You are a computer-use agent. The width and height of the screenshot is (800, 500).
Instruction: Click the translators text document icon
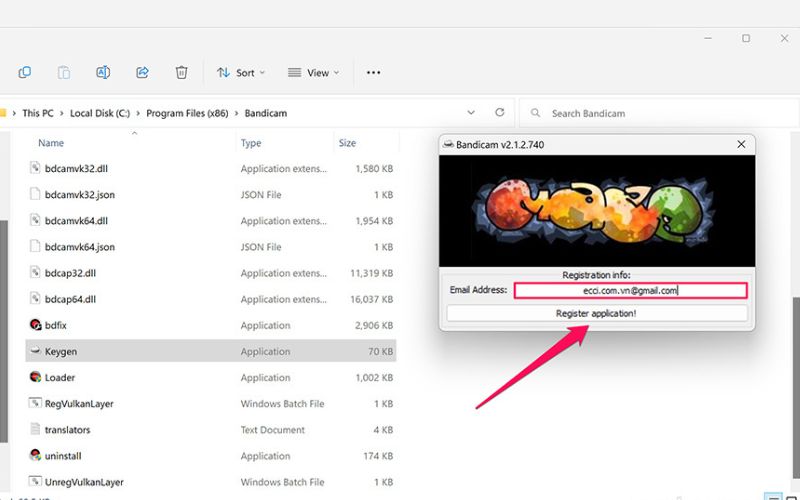click(35, 429)
